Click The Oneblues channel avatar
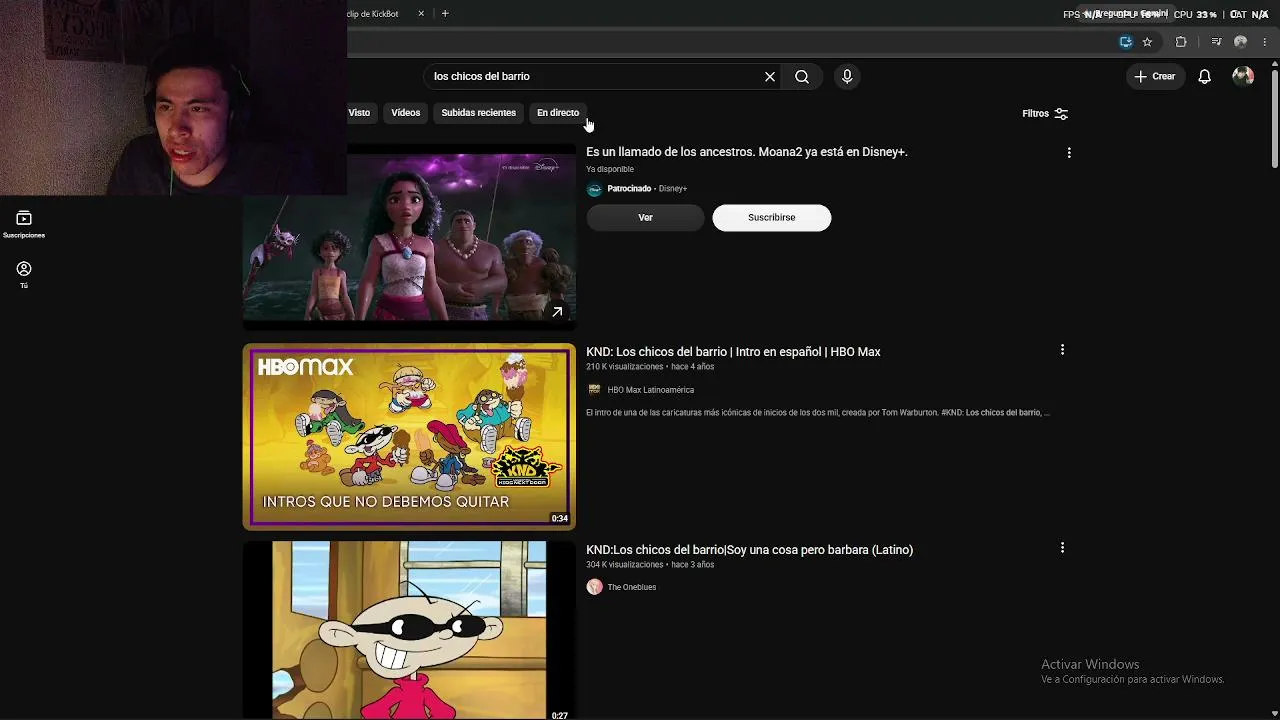The image size is (1280, 720). pos(594,587)
